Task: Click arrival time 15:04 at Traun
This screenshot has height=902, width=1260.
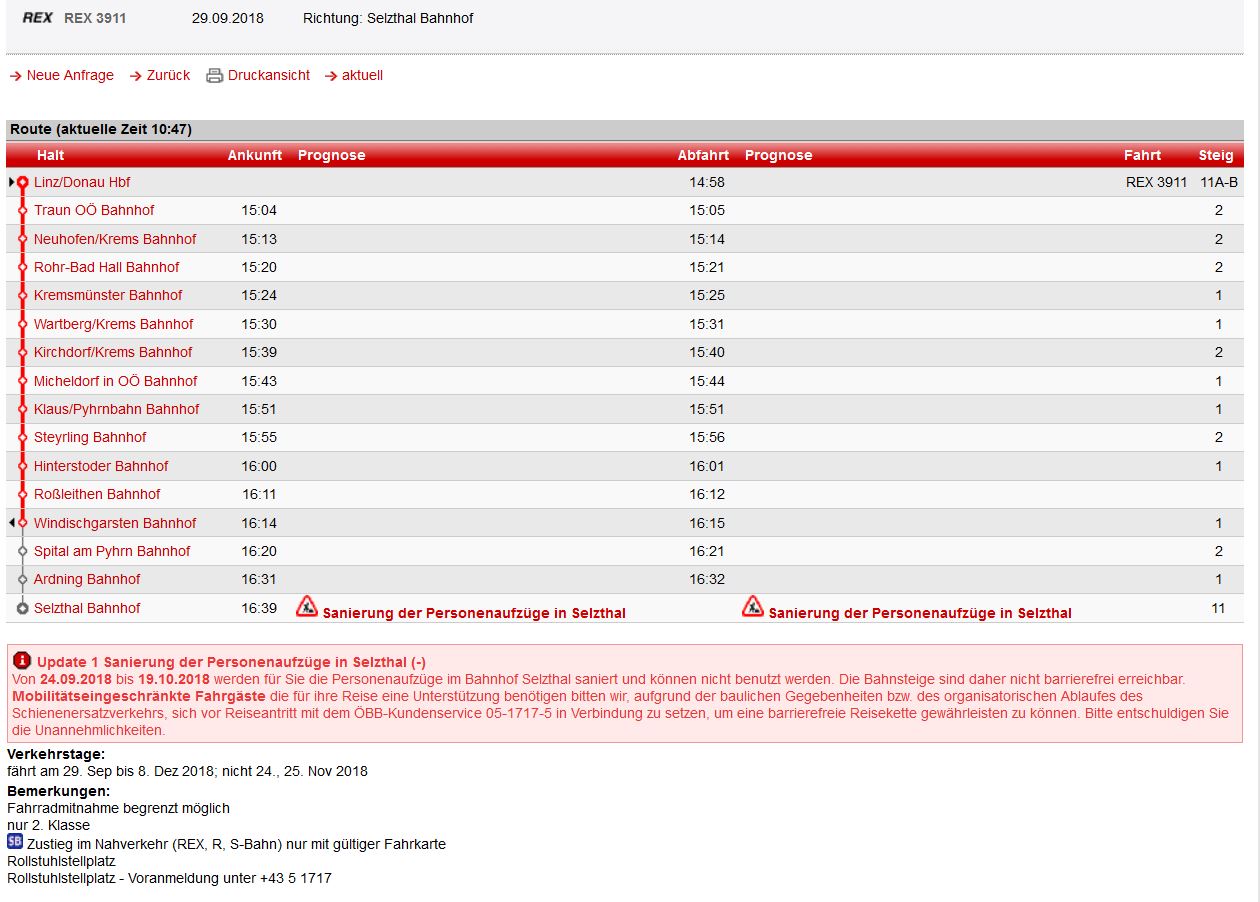Action: coord(259,210)
